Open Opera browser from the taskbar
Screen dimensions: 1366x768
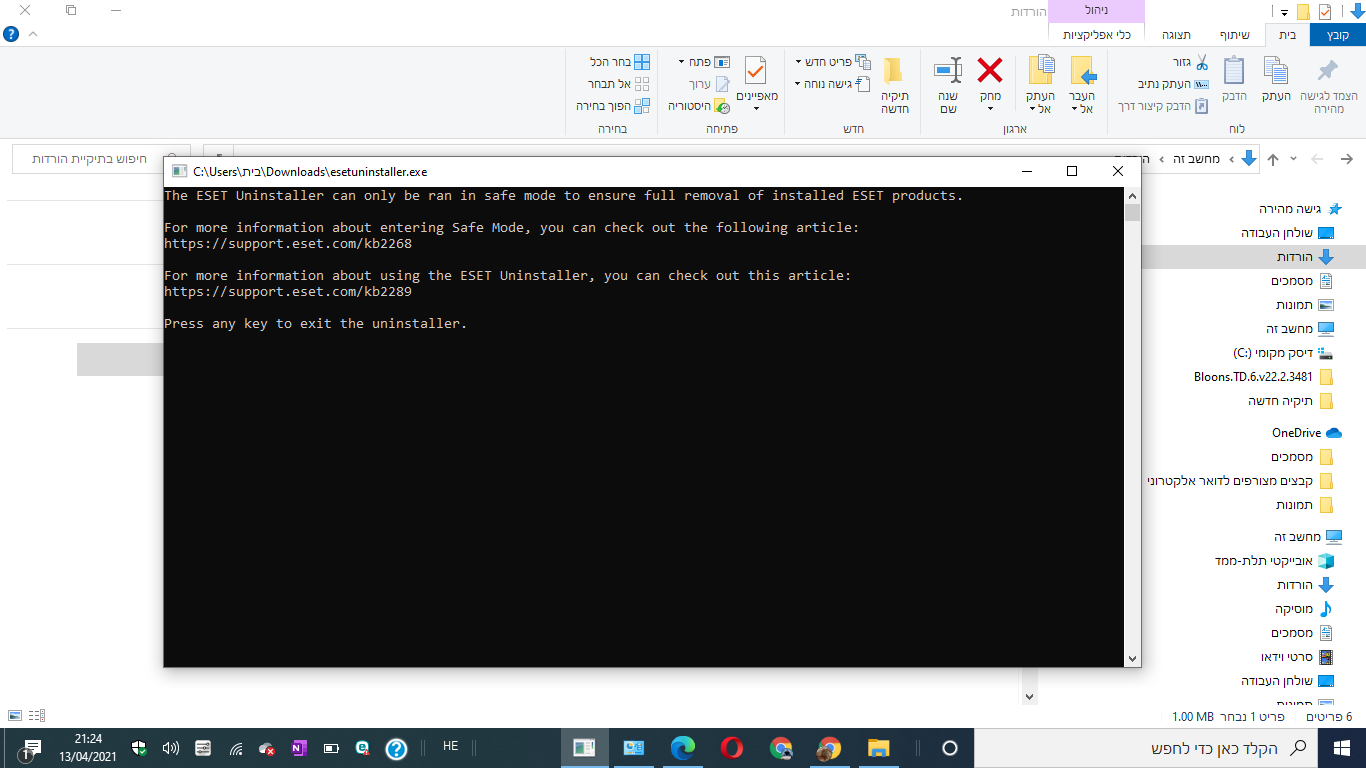point(732,748)
